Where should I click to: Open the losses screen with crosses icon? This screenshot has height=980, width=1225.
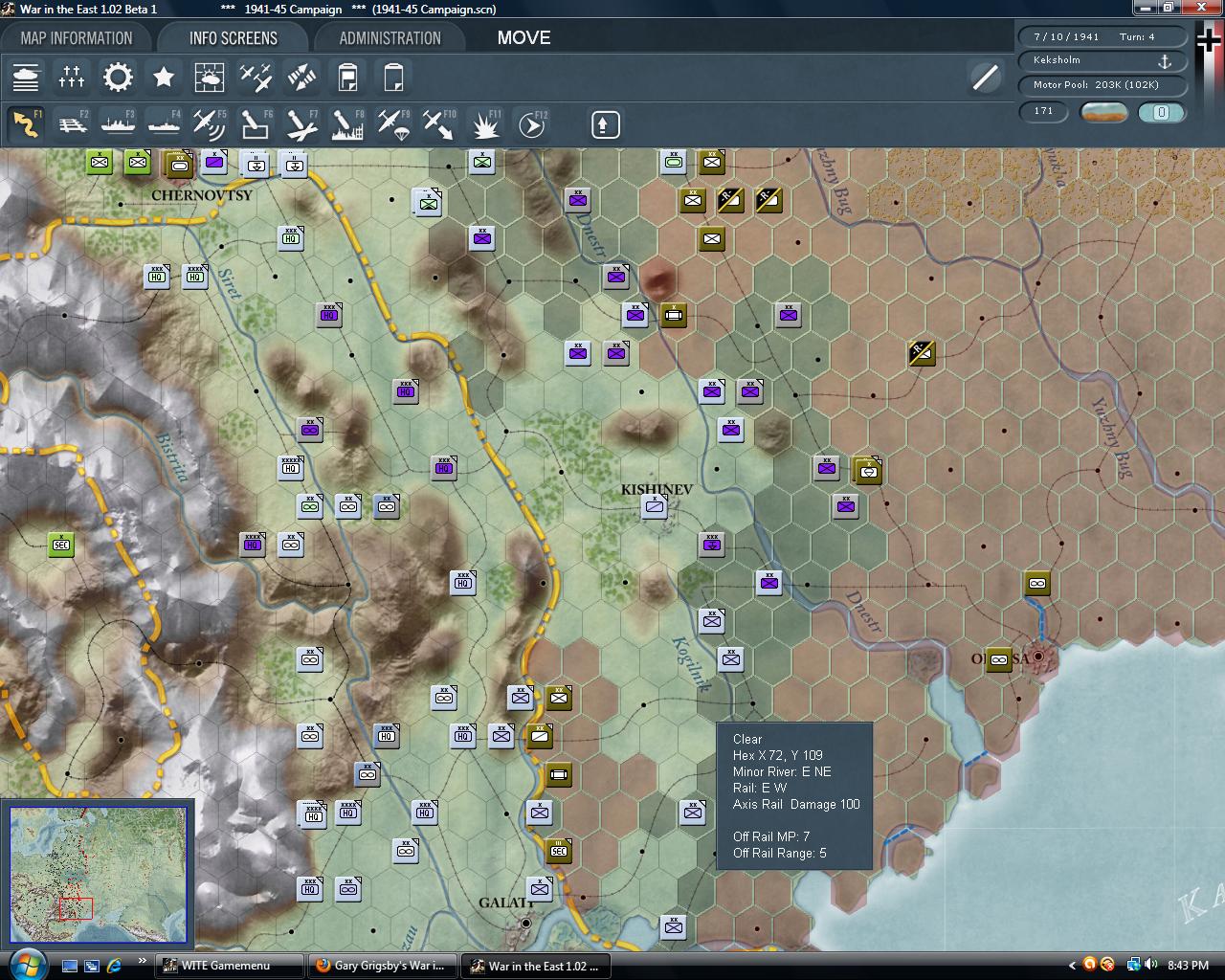point(72,78)
